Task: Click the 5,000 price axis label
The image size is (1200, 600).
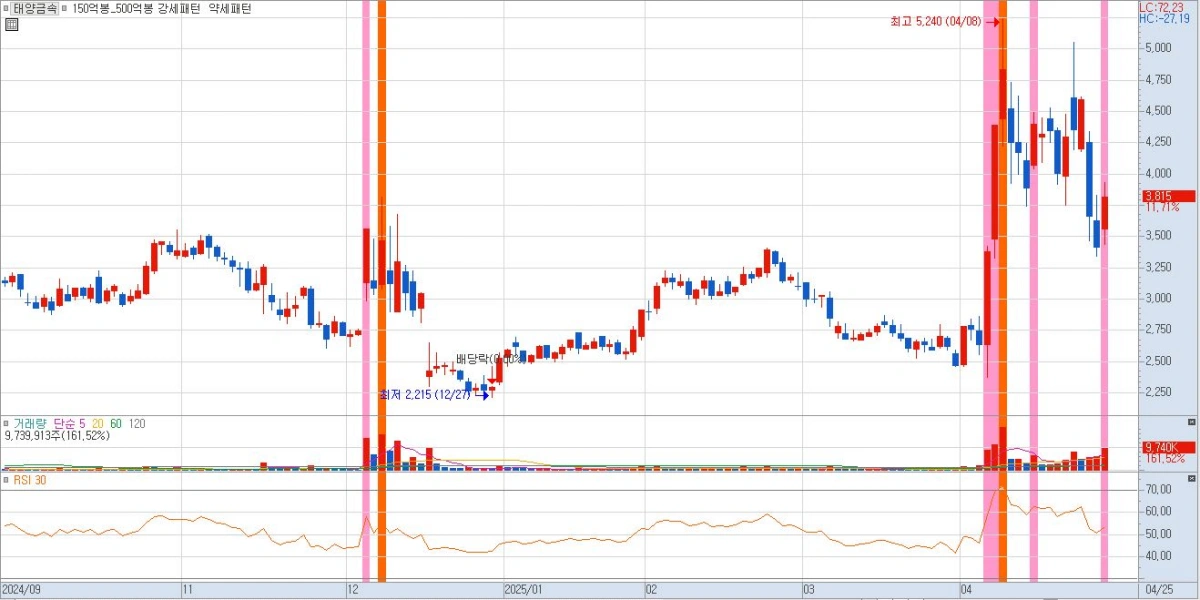Action: (1158, 48)
